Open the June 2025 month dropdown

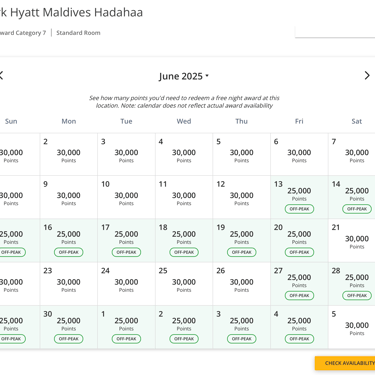pos(184,76)
